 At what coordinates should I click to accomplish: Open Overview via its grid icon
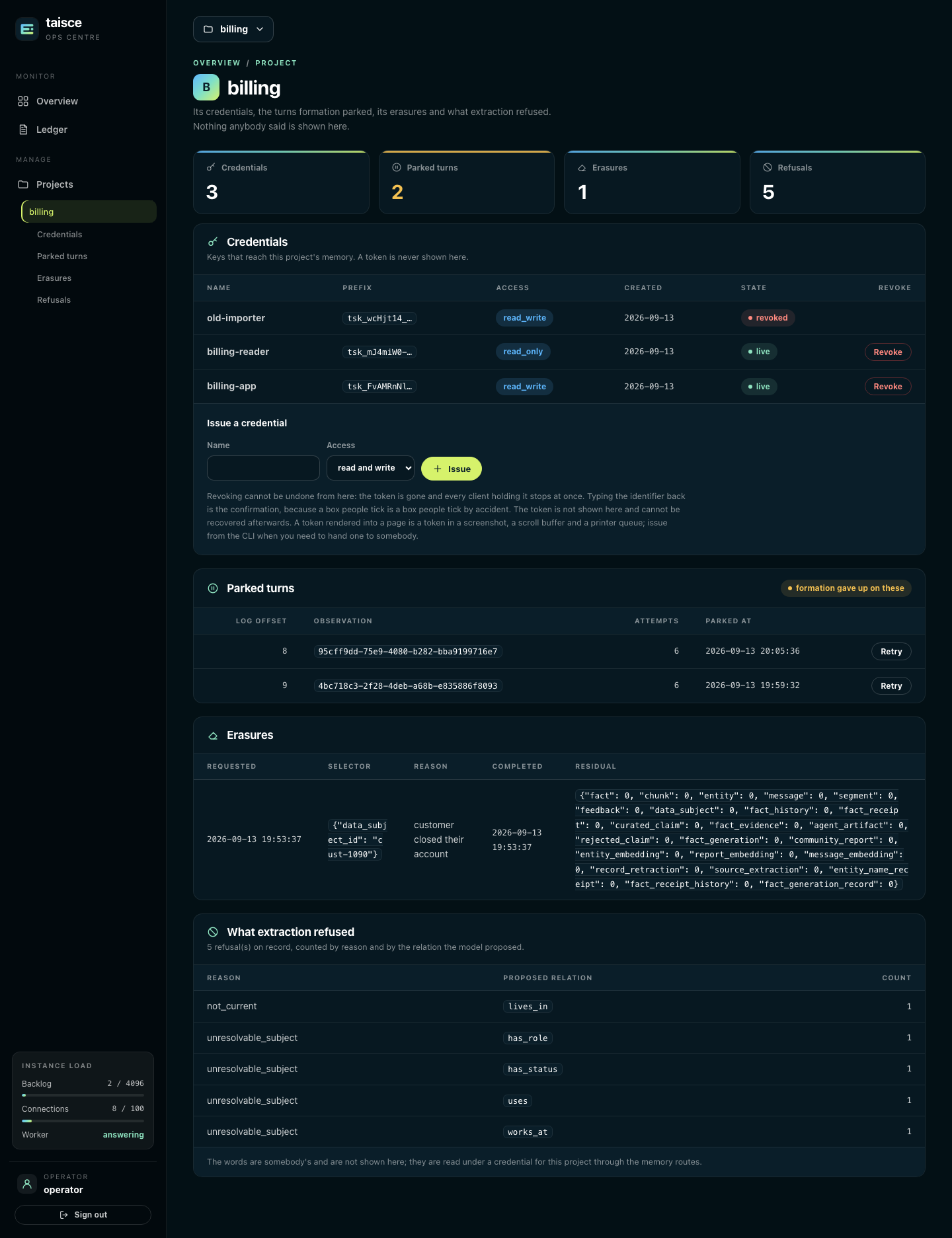pos(23,101)
